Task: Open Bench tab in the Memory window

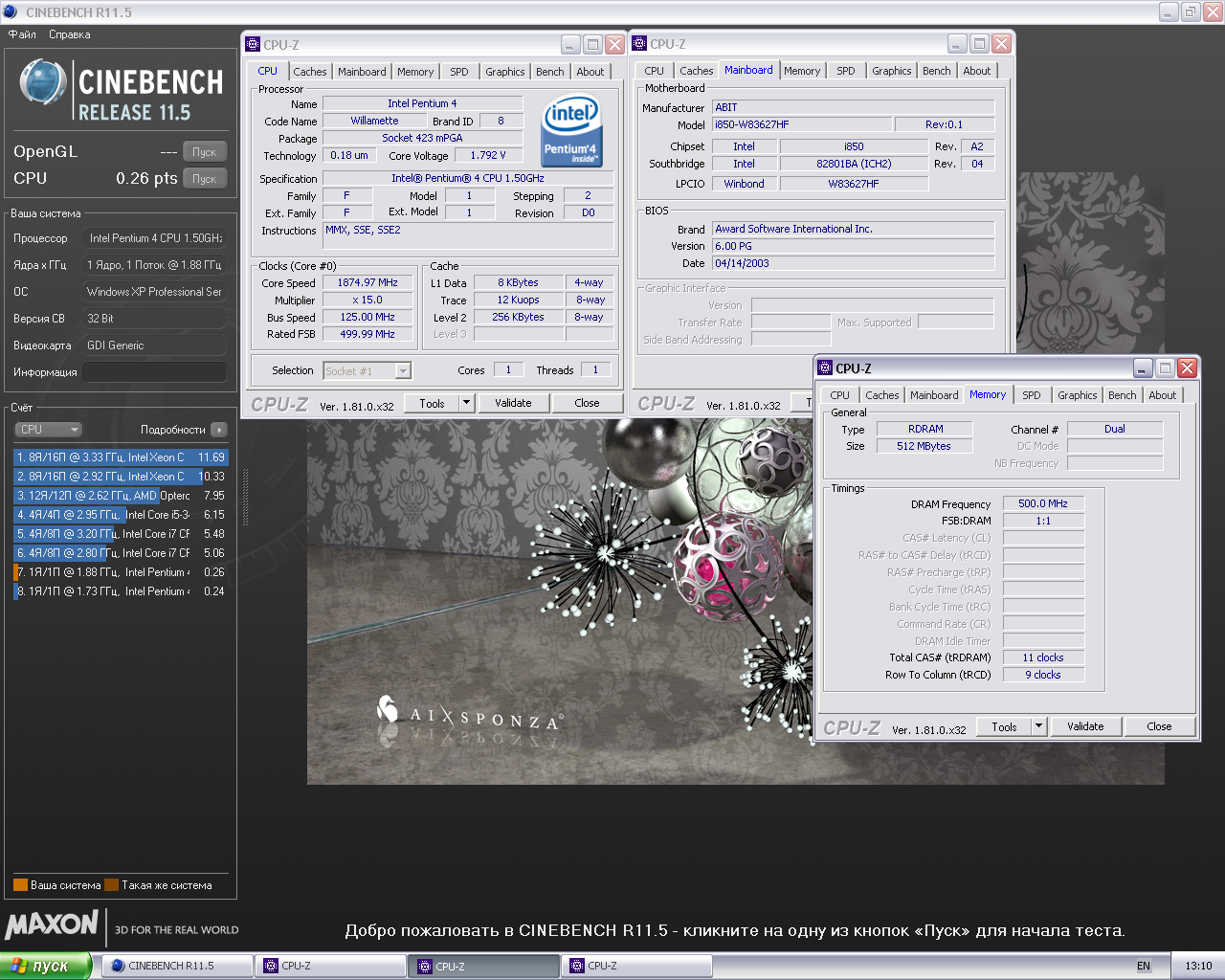Action: 1123,395
